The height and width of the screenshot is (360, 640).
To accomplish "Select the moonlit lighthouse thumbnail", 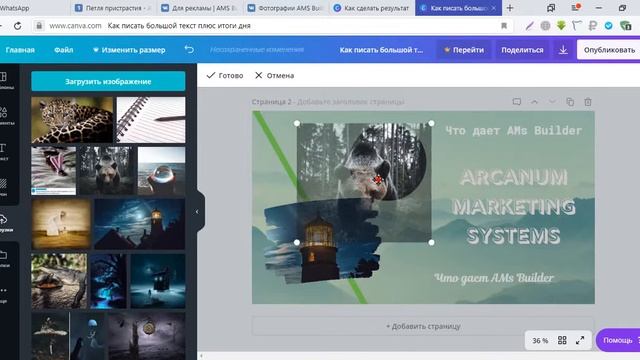I will point(140,224).
